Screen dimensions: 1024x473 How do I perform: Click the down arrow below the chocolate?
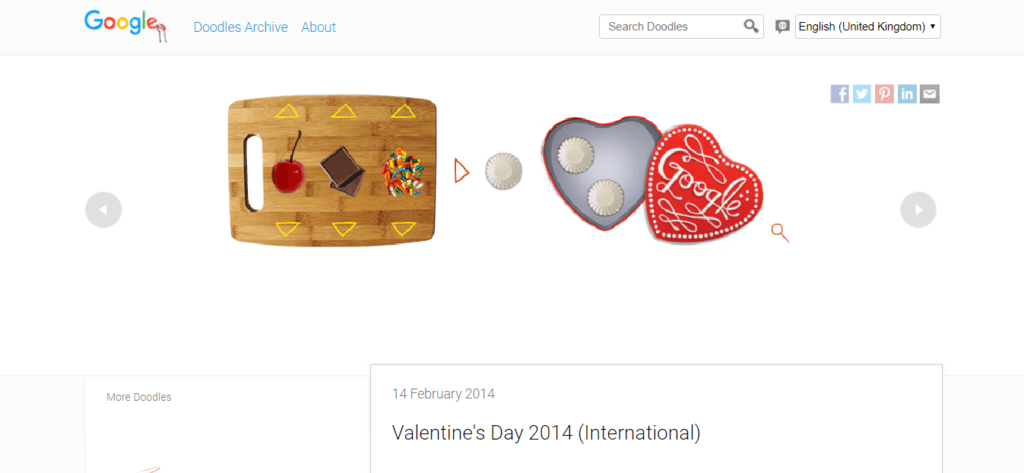[344, 229]
